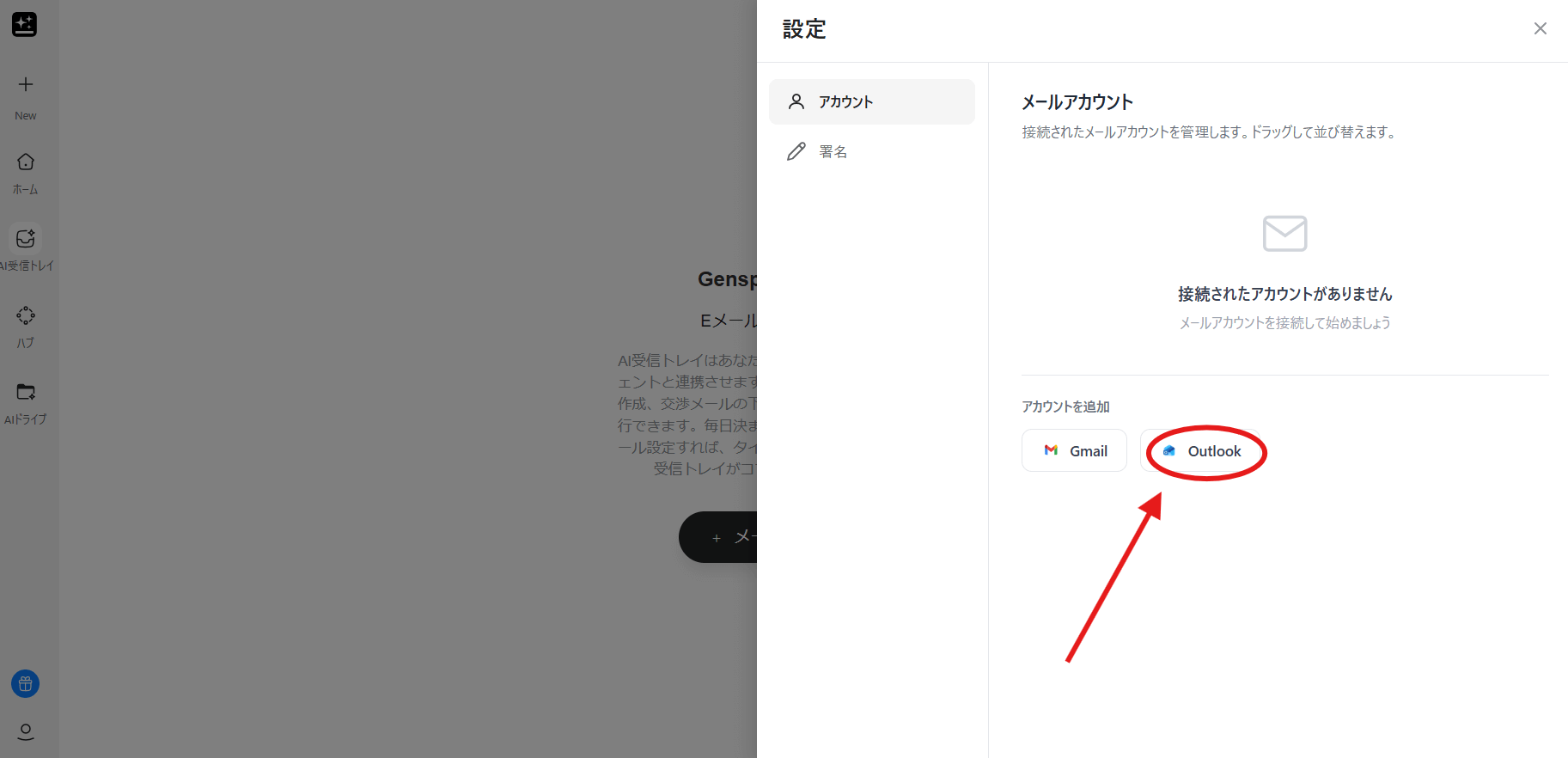Add an Outlook account

click(x=1202, y=451)
